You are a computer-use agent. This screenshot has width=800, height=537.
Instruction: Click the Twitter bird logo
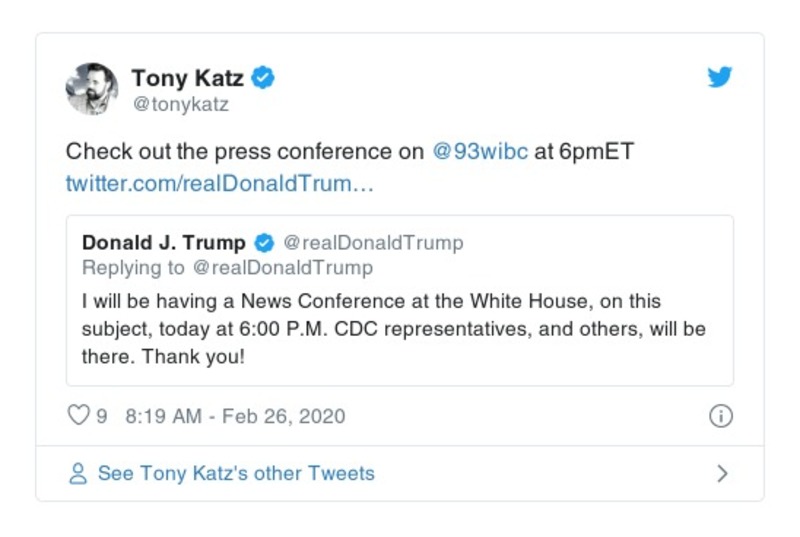[x=720, y=77]
